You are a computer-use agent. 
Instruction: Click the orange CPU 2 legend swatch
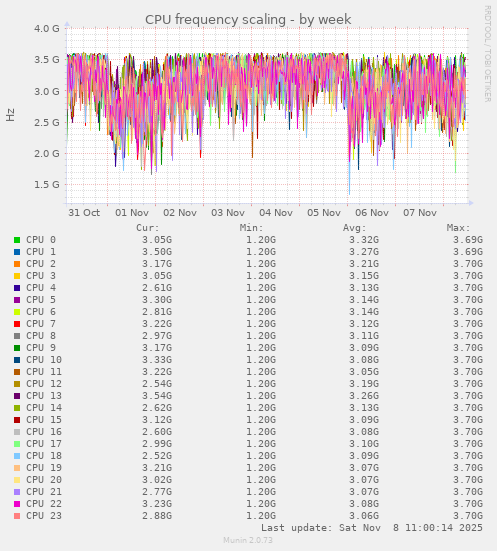17,264
